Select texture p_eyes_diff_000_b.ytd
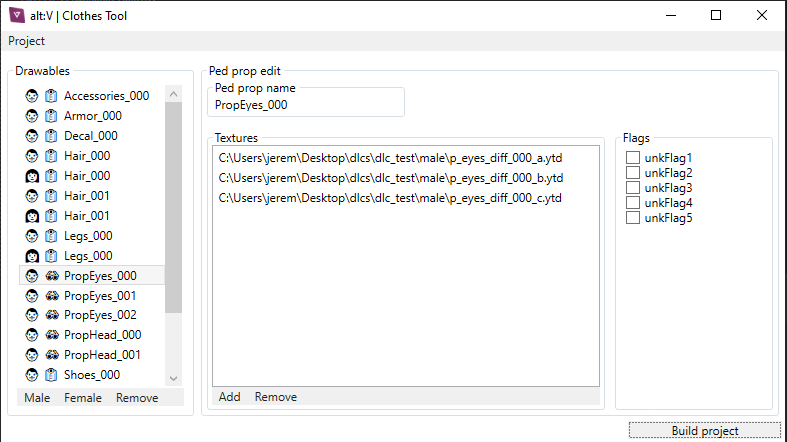The height and width of the screenshot is (442, 787). [x=390, y=178]
